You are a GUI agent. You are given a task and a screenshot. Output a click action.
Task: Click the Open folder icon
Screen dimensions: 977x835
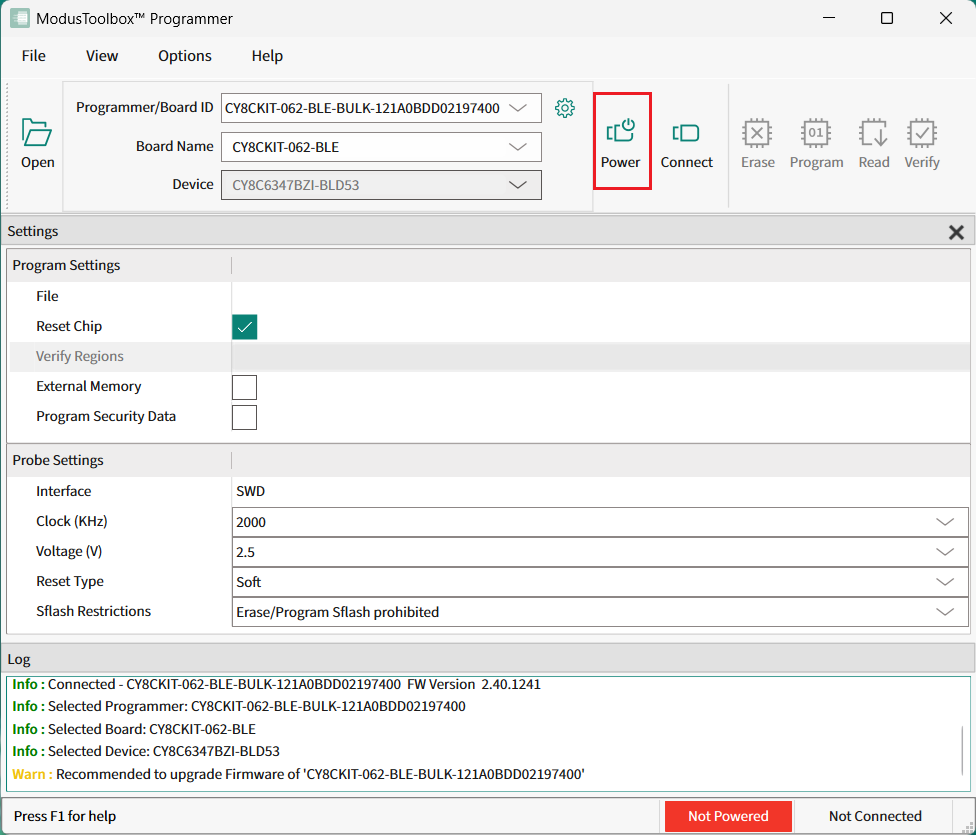pos(37,132)
